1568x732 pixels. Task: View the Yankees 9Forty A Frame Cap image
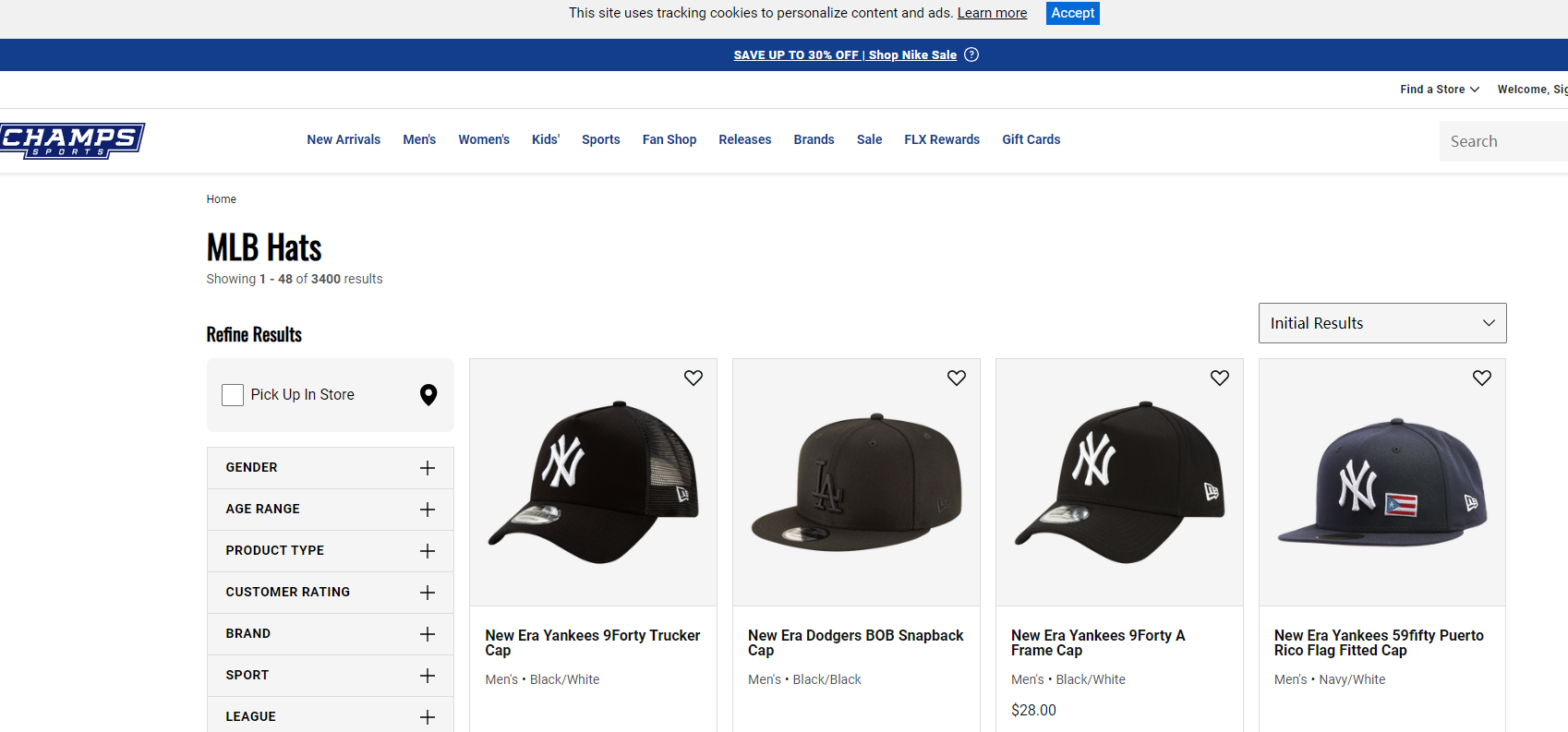[x=1119, y=483]
